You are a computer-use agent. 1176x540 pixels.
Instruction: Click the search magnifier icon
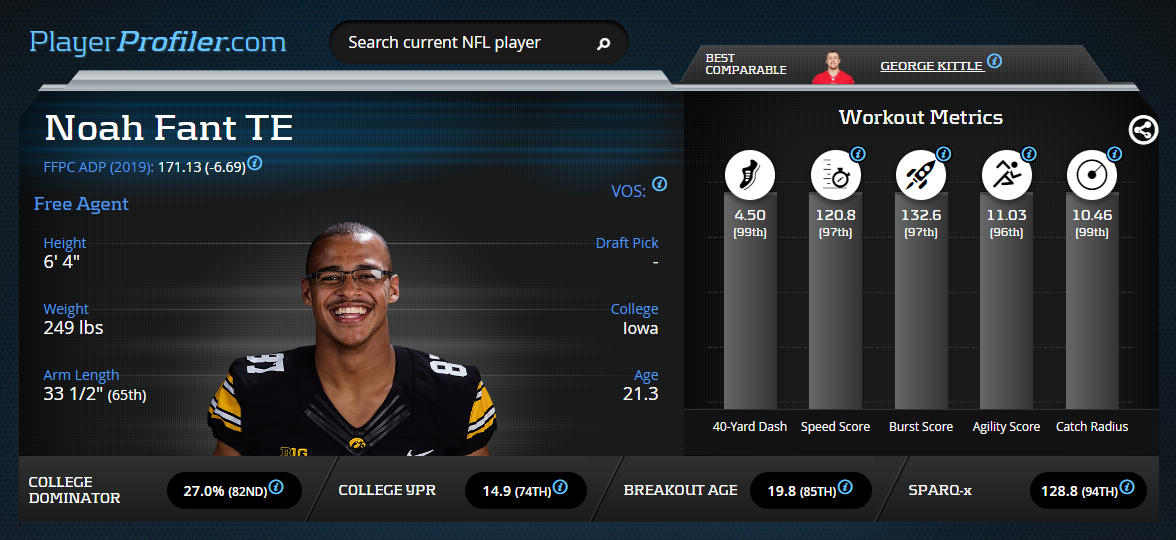(x=603, y=44)
